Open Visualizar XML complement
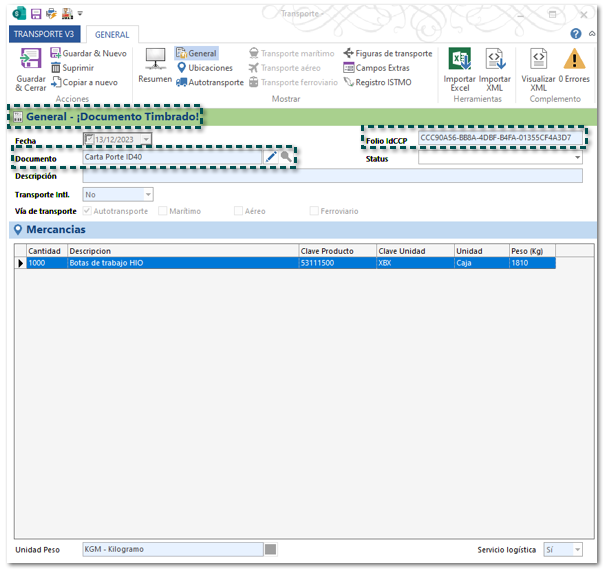The image size is (606, 572). click(538, 60)
